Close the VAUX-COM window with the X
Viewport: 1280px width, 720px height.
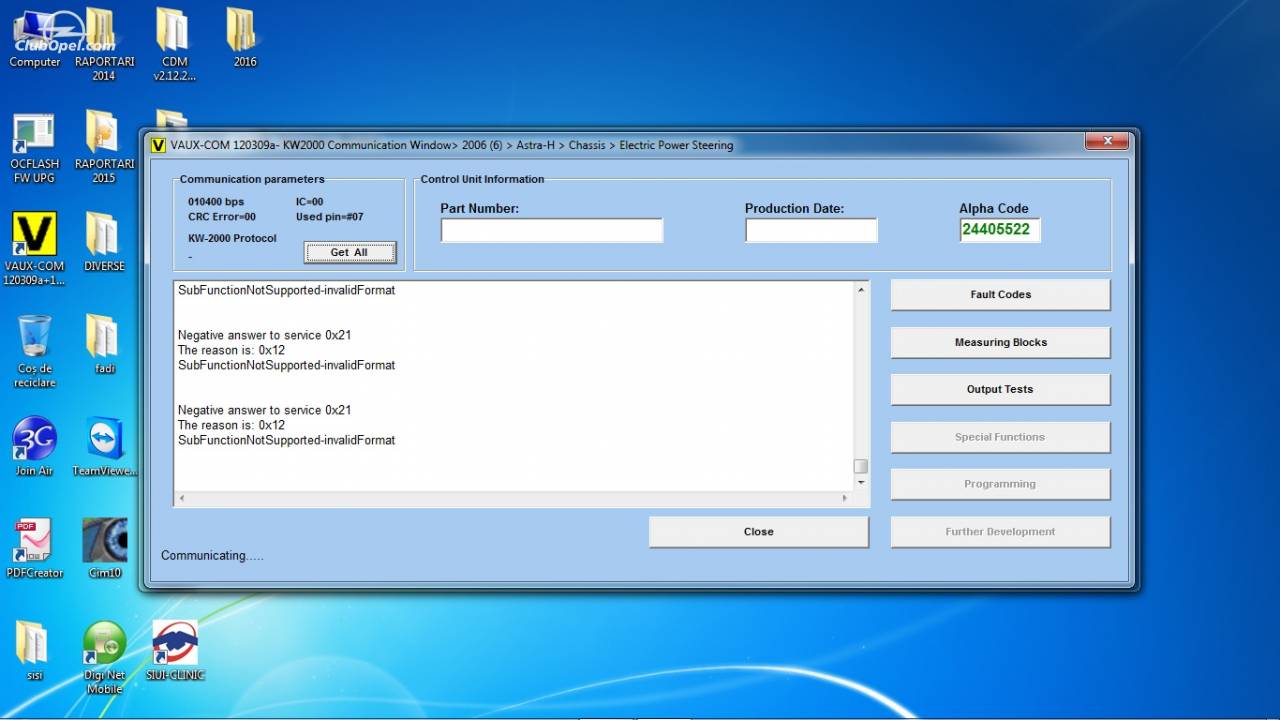coord(1108,142)
